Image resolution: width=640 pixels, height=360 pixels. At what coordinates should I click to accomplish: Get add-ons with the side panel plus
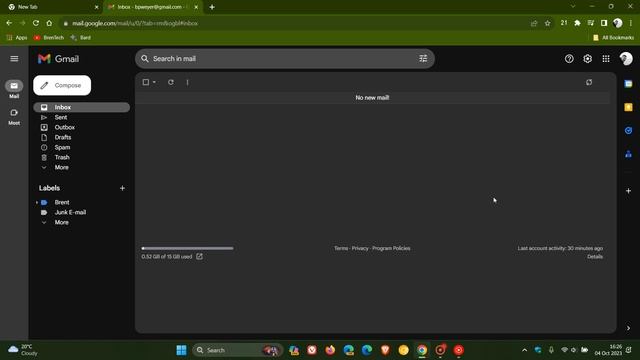[628, 191]
